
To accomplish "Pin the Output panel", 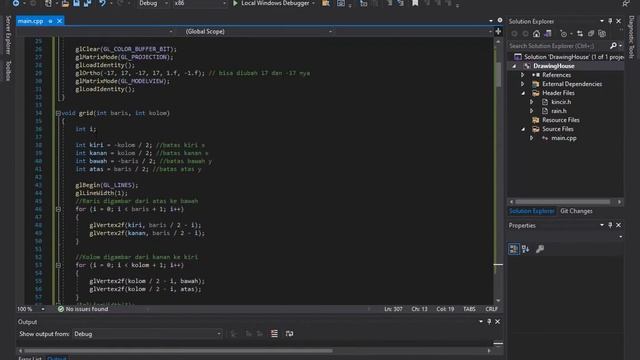I will coord(489,322).
